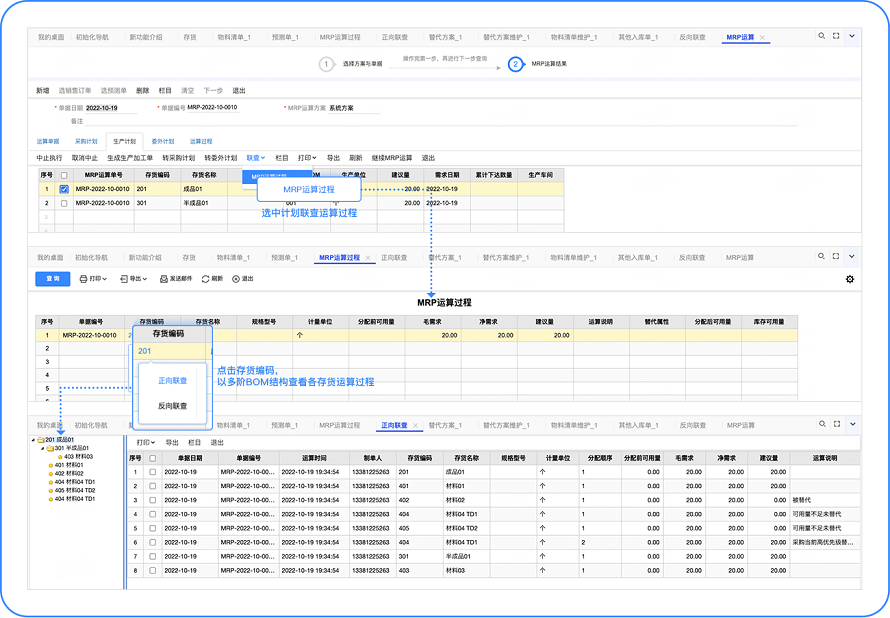Click the 发送邮件 send email icon
Image resolution: width=890 pixels, height=618 pixels.
click(163, 279)
